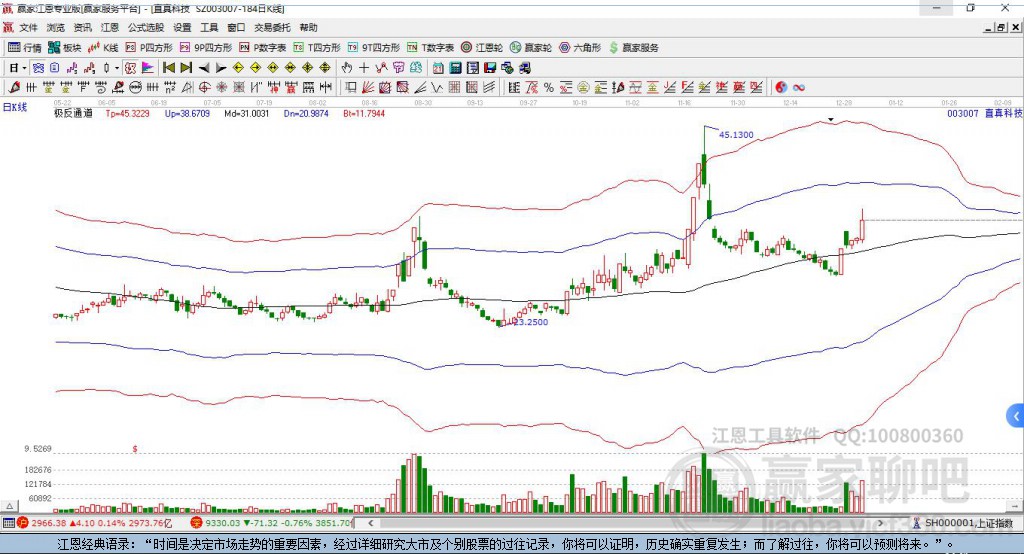Viewport: 1024px width, 554px height.
Task: Open the 9P四方形 tool
Action: pyautogui.click(x=206, y=48)
